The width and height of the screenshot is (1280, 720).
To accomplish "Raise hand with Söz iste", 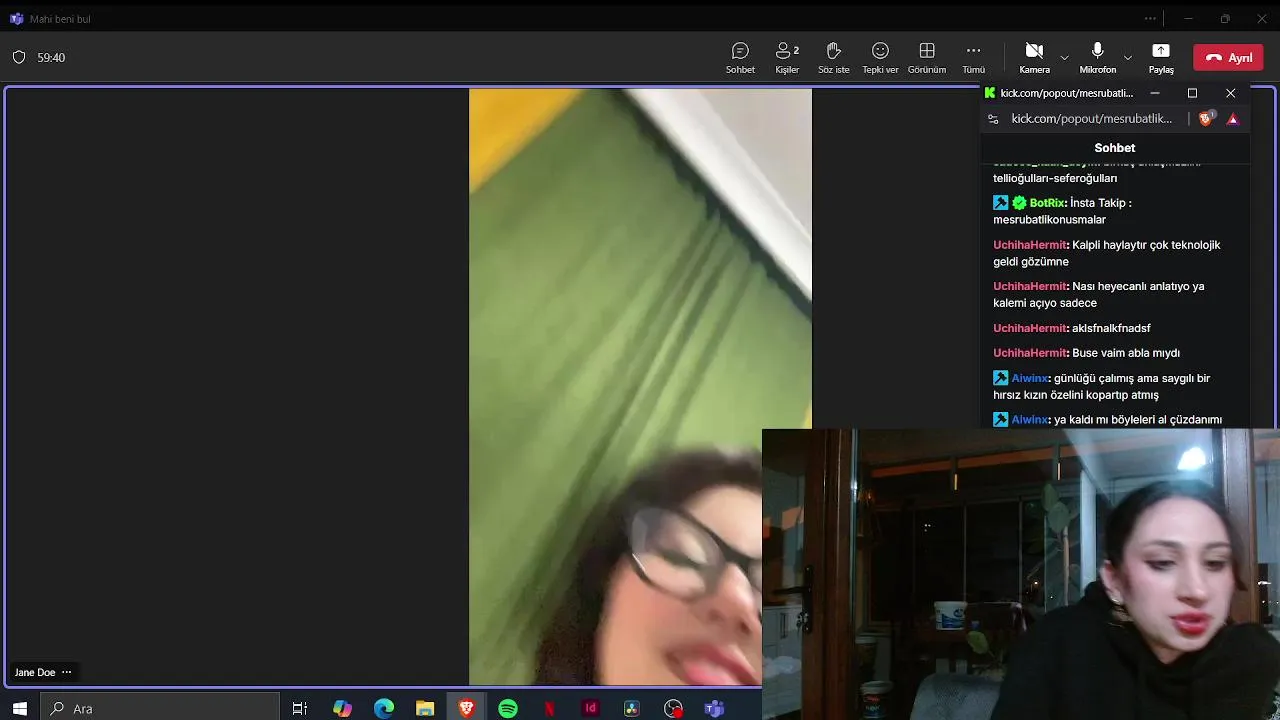I will pyautogui.click(x=834, y=58).
